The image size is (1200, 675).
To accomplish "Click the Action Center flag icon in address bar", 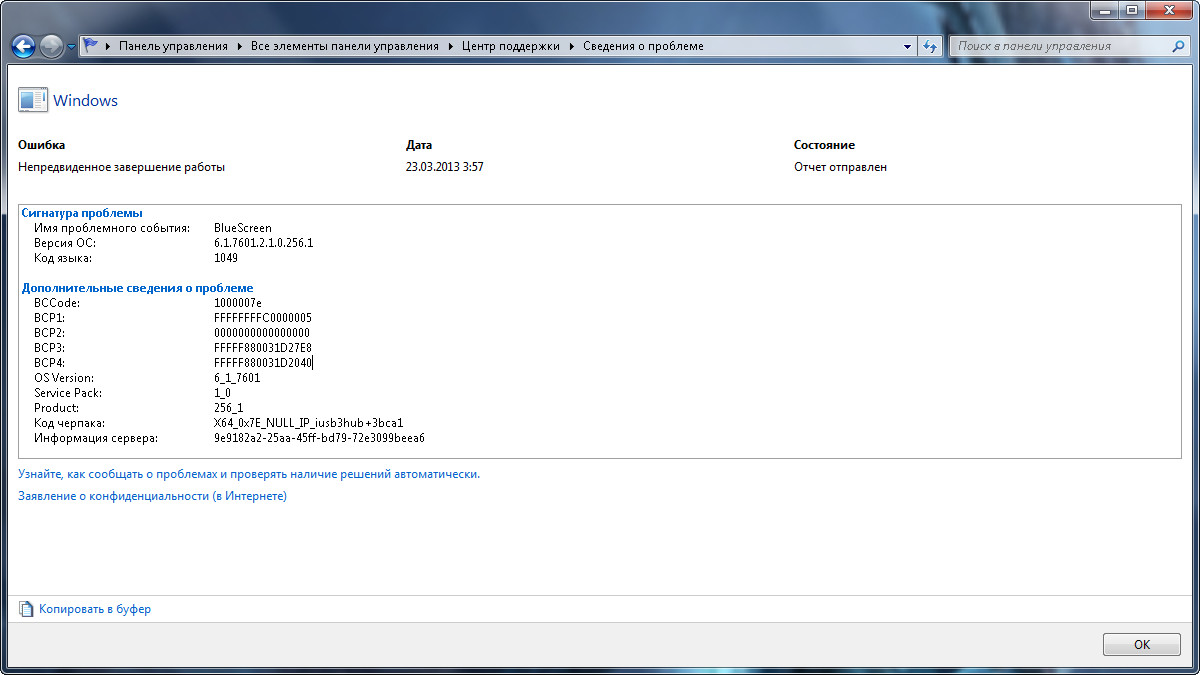I will click(x=91, y=46).
